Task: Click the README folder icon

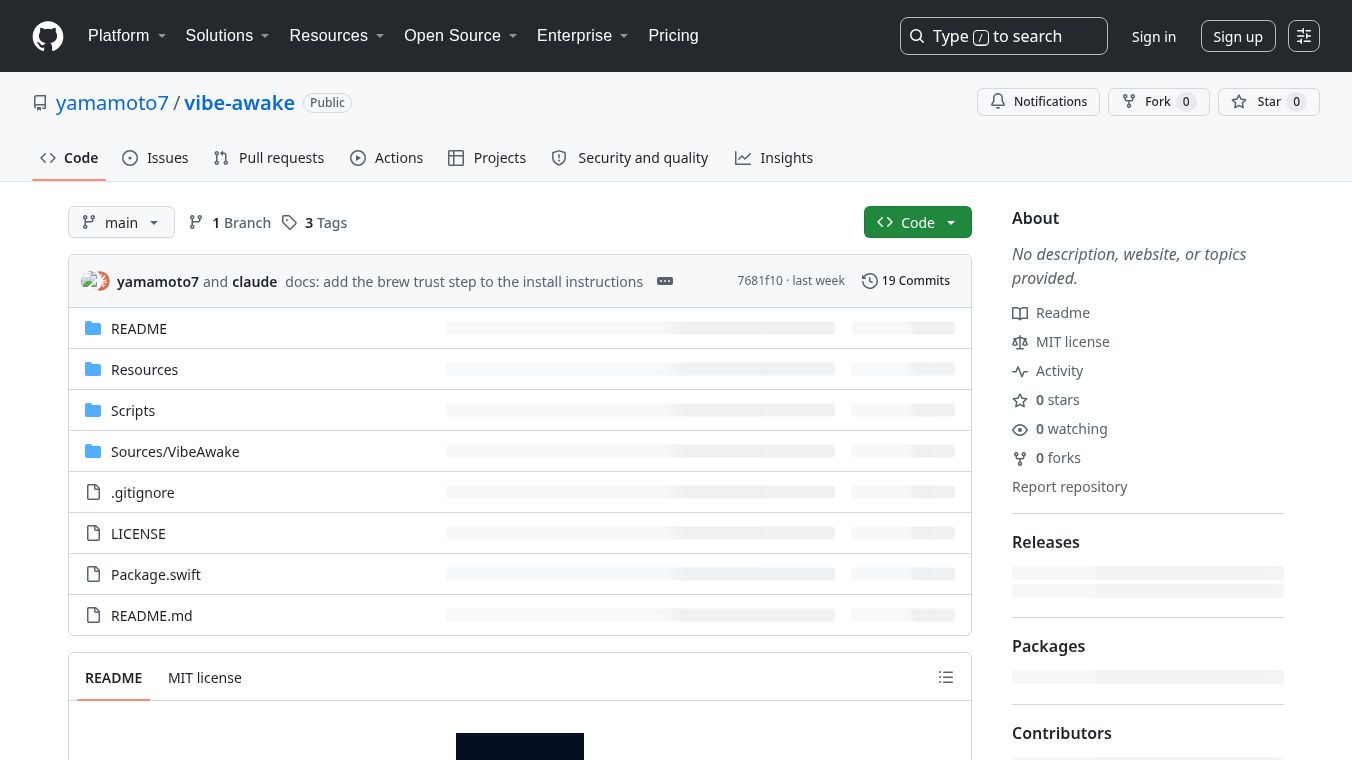Action: tap(93, 328)
